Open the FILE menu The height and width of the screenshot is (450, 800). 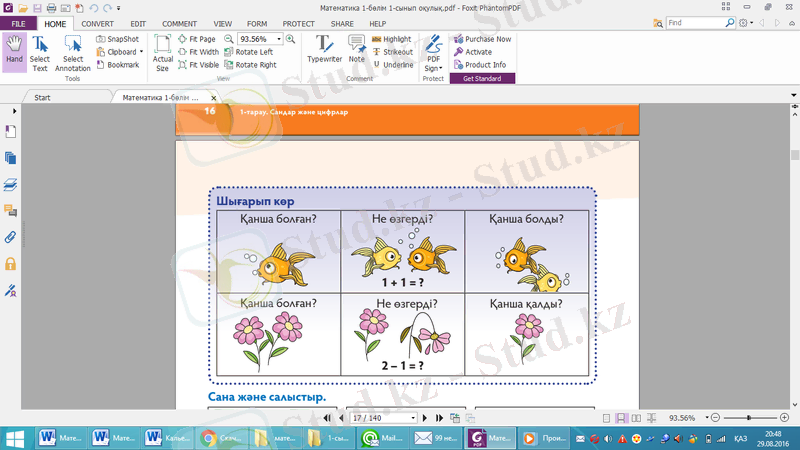click(18, 22)
